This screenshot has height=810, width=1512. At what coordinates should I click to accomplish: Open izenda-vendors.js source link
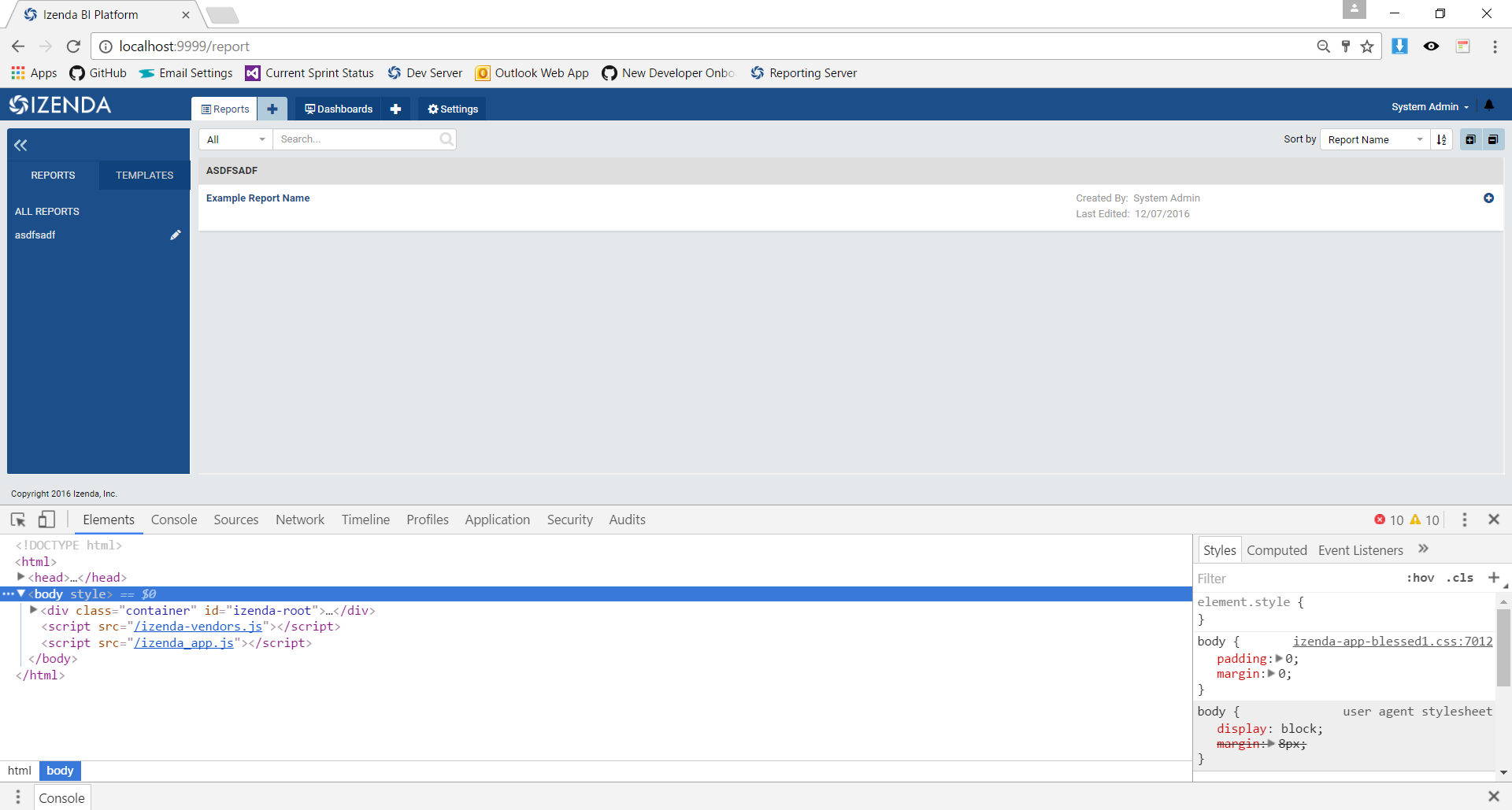[198, 627]
